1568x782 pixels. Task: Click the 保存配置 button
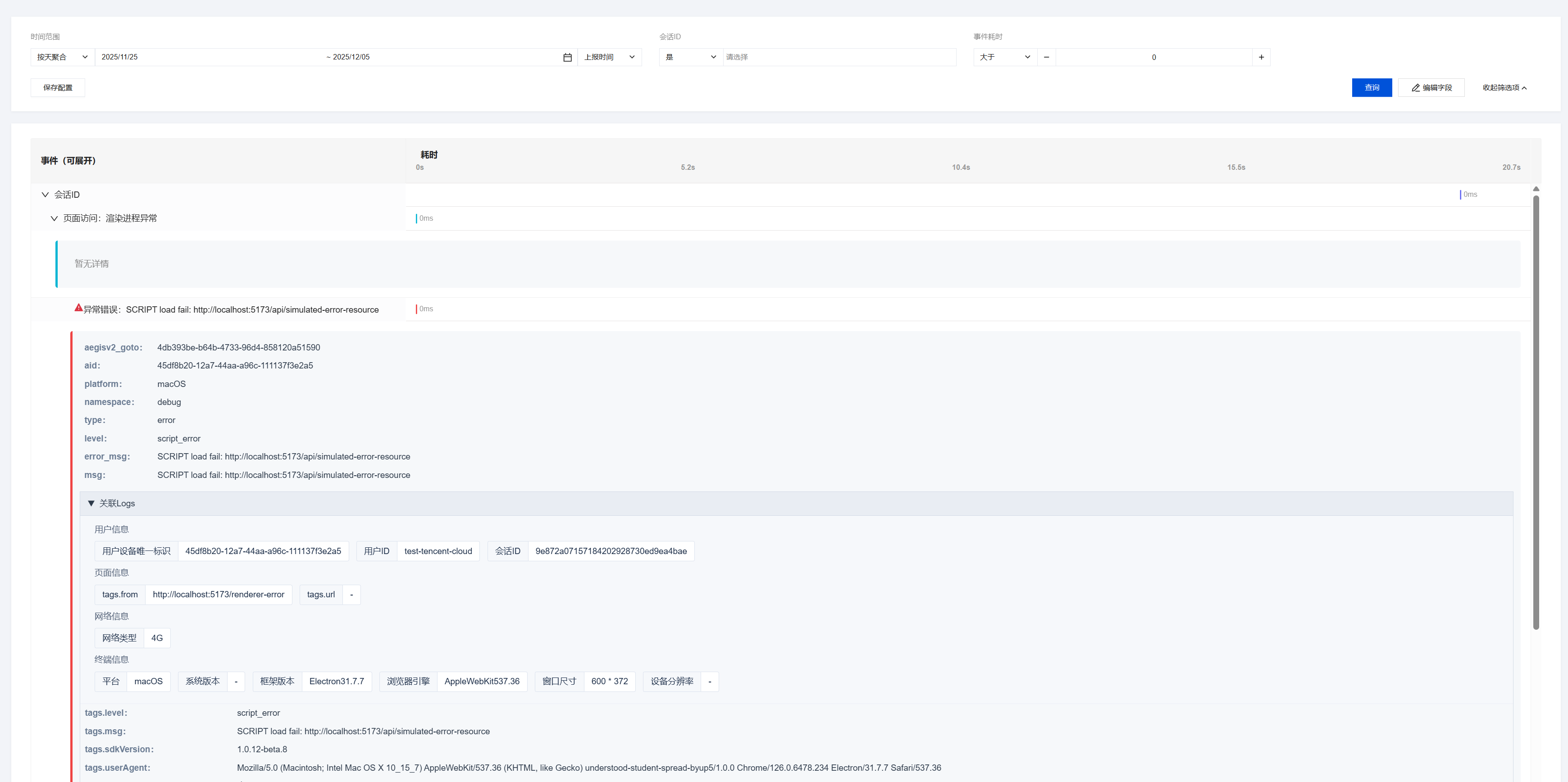[58, 88]
